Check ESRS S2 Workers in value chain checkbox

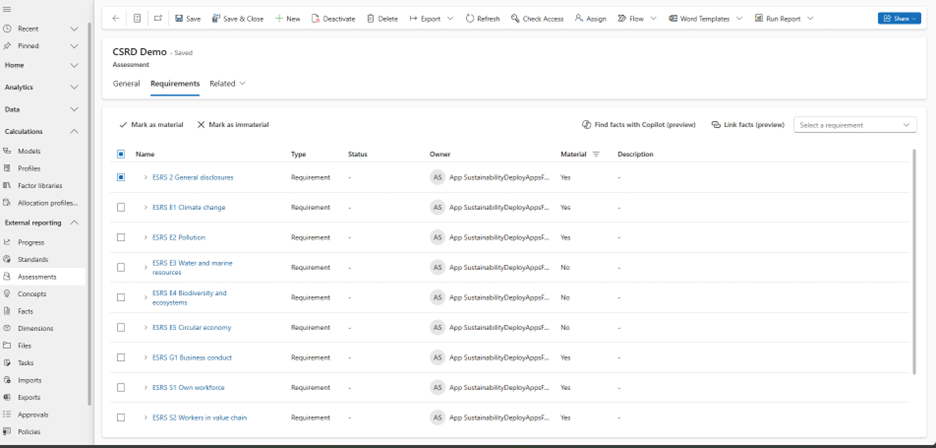click(x=121, y=418)
